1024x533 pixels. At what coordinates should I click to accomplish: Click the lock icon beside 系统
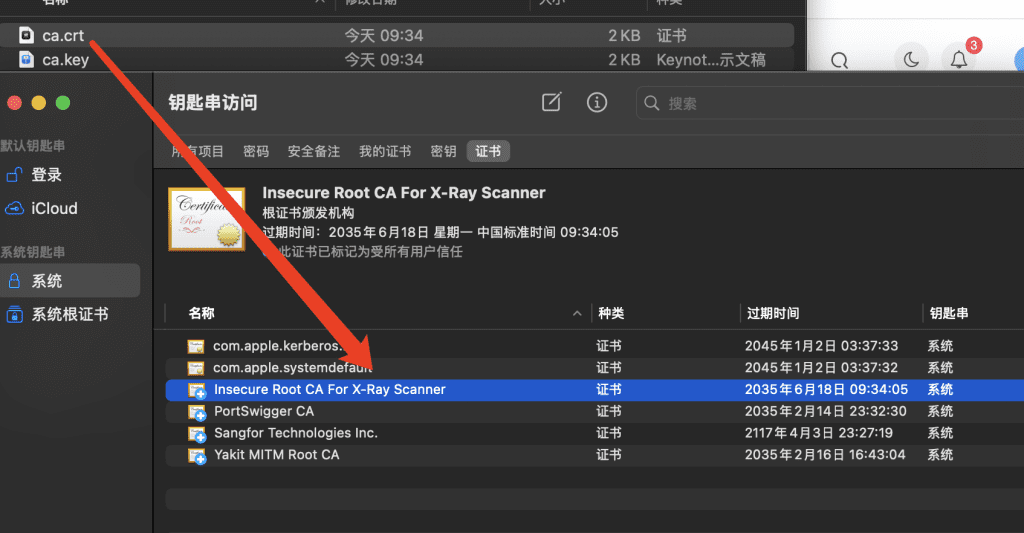(x=14, y=281)
